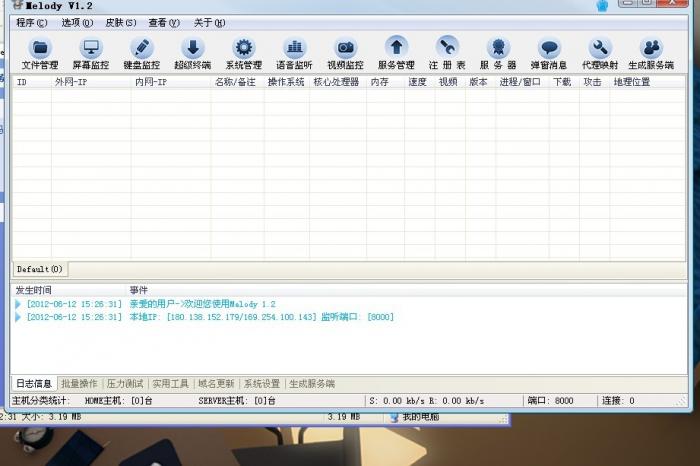
Task: Open the 弹窗消息 message bubble tool
Action: pos(549,53)
